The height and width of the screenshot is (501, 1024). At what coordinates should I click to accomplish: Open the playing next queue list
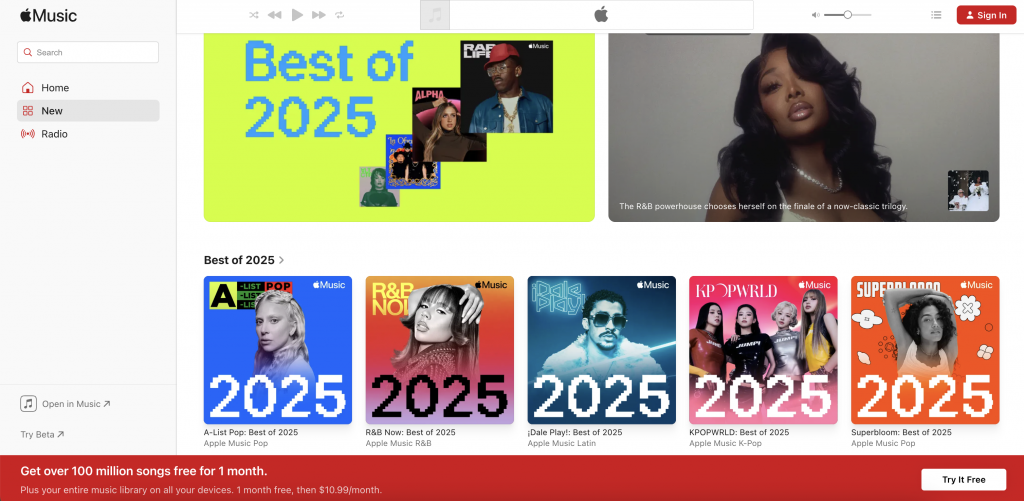[936, 15]
